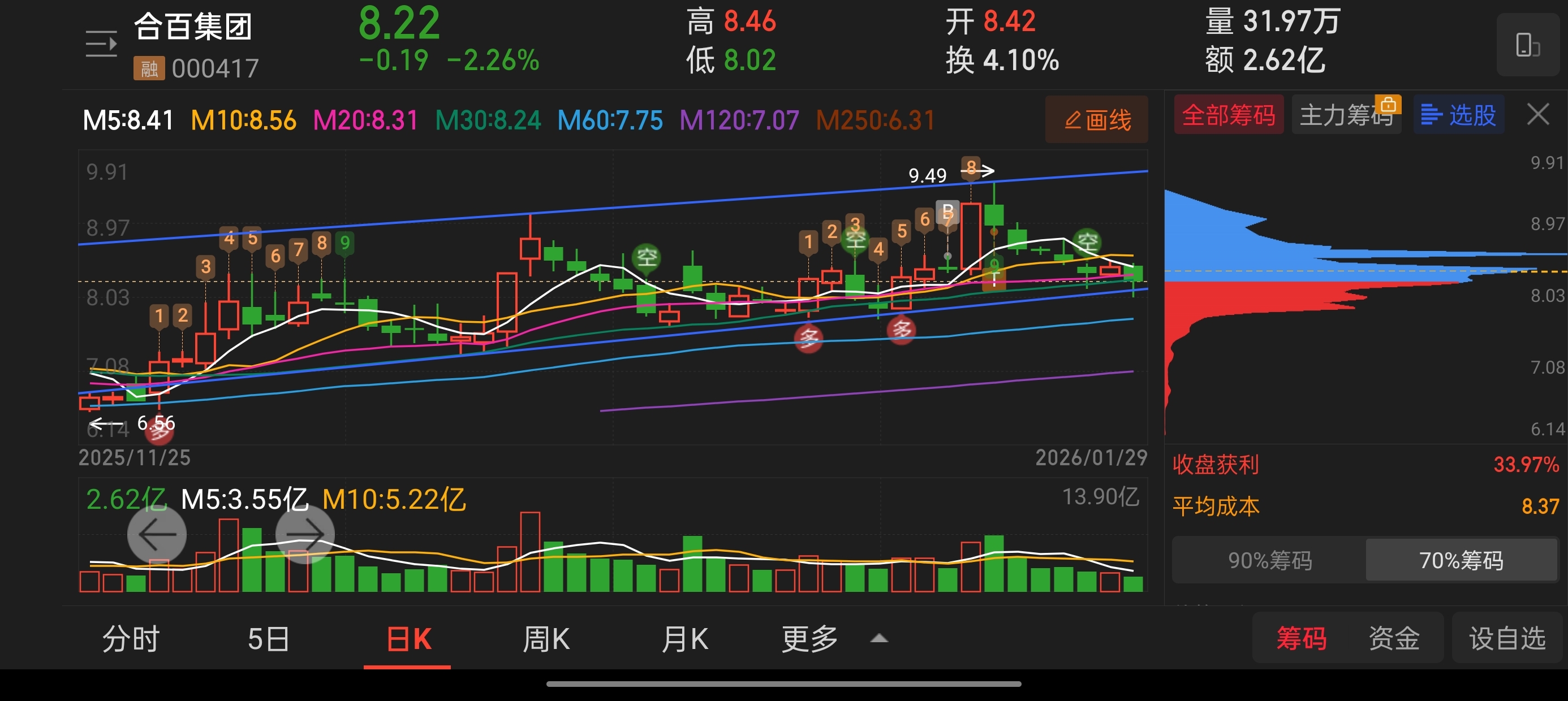Click 设自选 to add to watchlist
Viewport: 1568px width, 701px height.
pyautogui.click(x=1507, y=639)
